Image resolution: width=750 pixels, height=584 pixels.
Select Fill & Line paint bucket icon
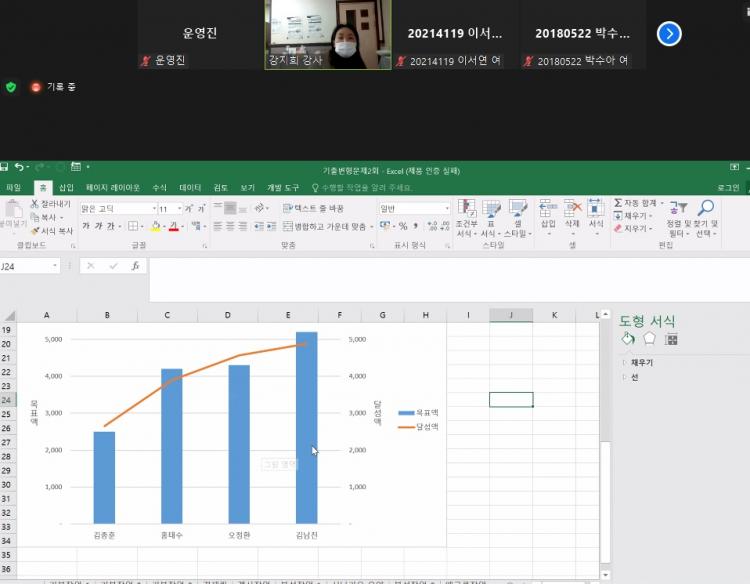click(x=628, y=339)
